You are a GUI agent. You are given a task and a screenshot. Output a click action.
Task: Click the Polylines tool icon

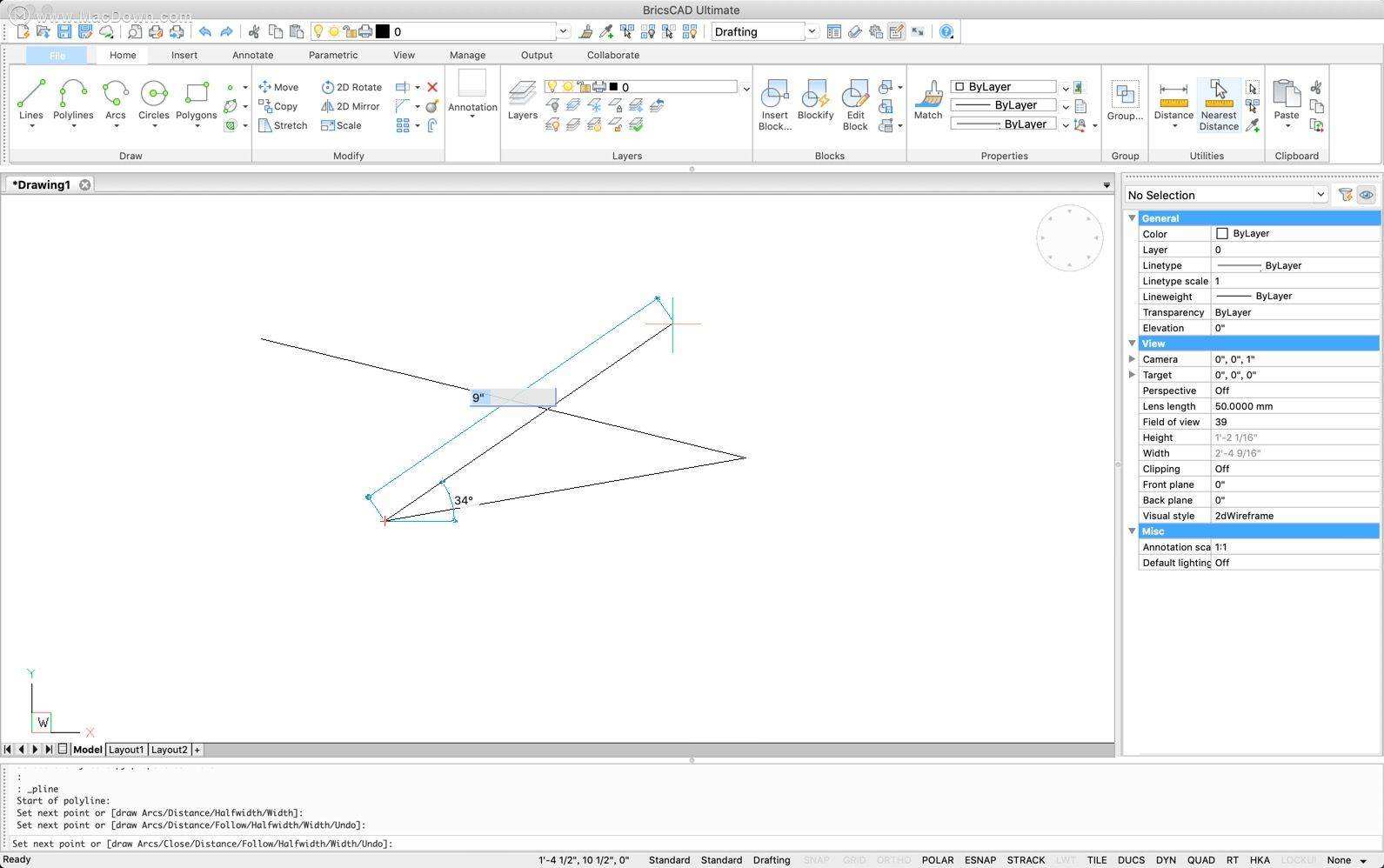(73, 94)
